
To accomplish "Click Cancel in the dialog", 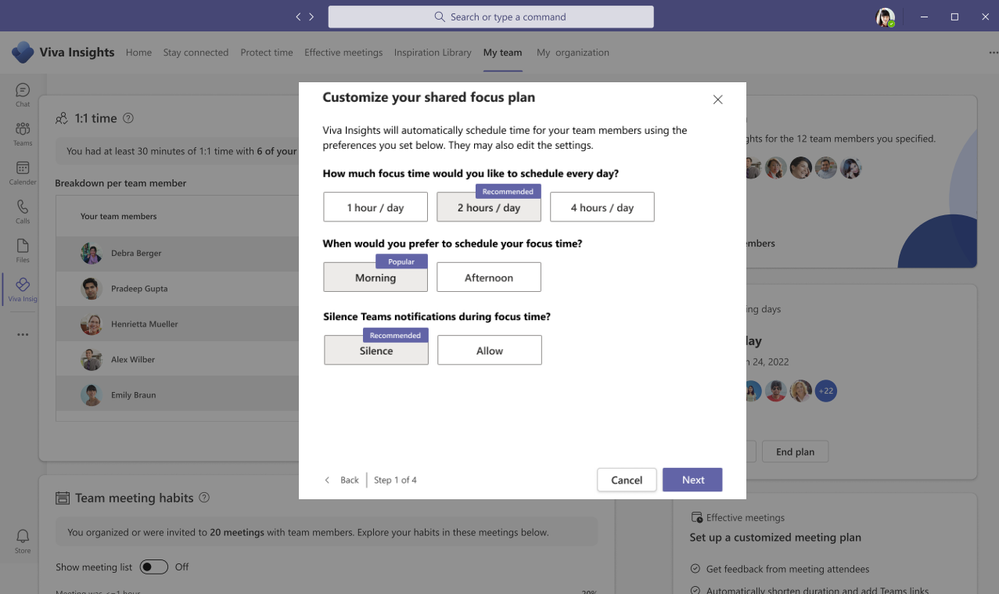I will (626, 480).
